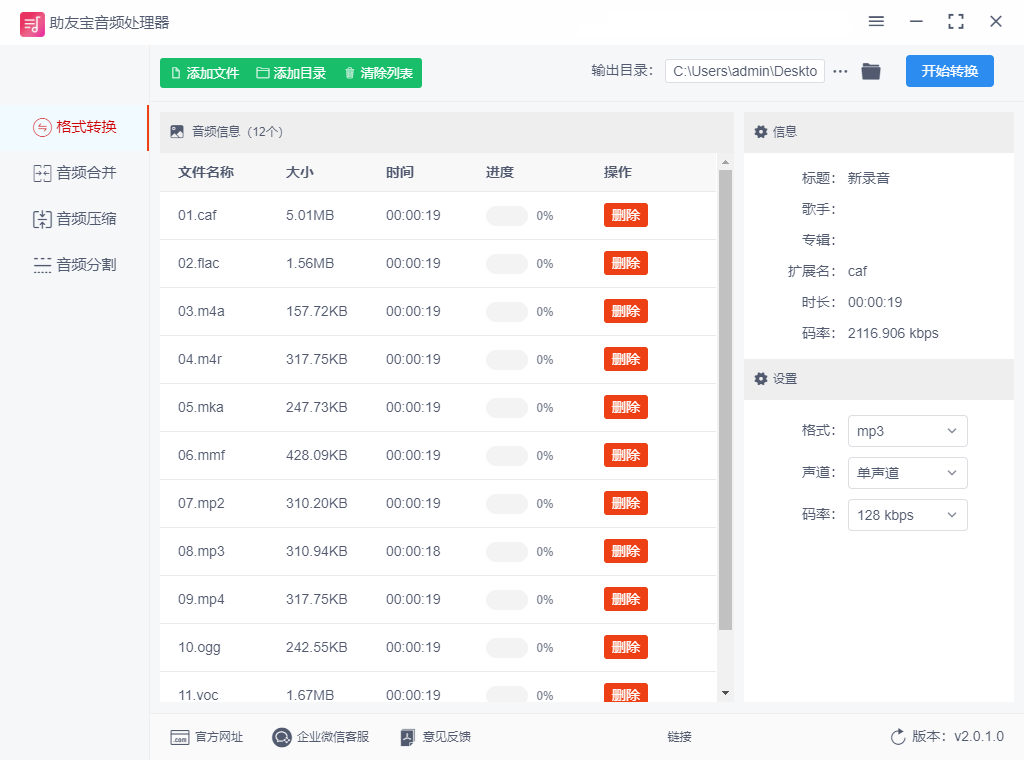Click the folder icon beside output directory
Screen dimensions: 1024x760
870,71
